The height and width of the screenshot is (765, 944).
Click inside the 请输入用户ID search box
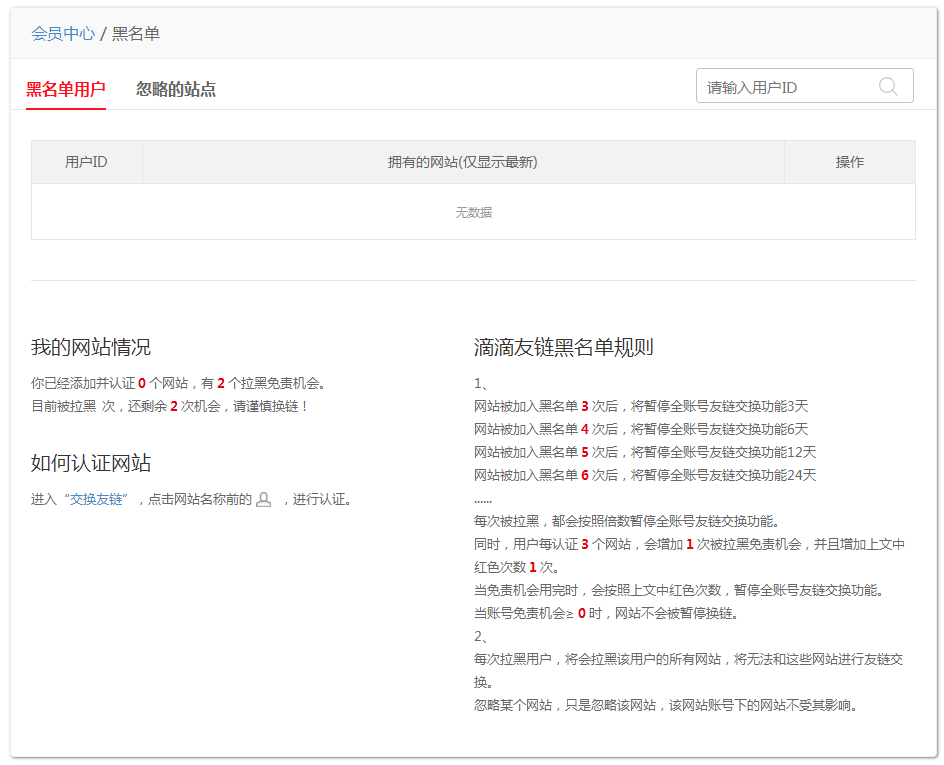coord(780,85)
